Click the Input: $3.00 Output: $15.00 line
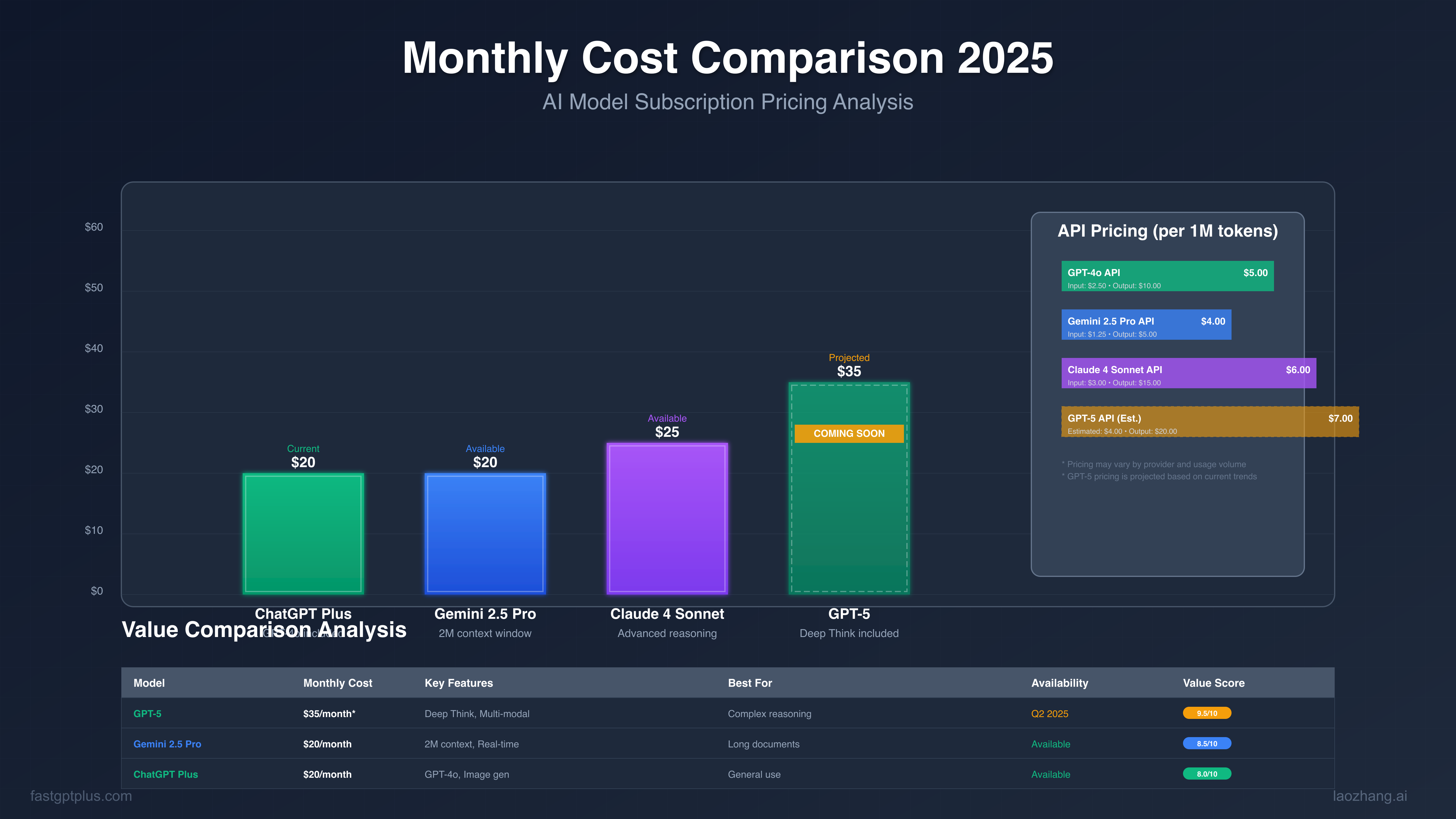Screen dimensions: 1456x819 (x=1114, y=383)
